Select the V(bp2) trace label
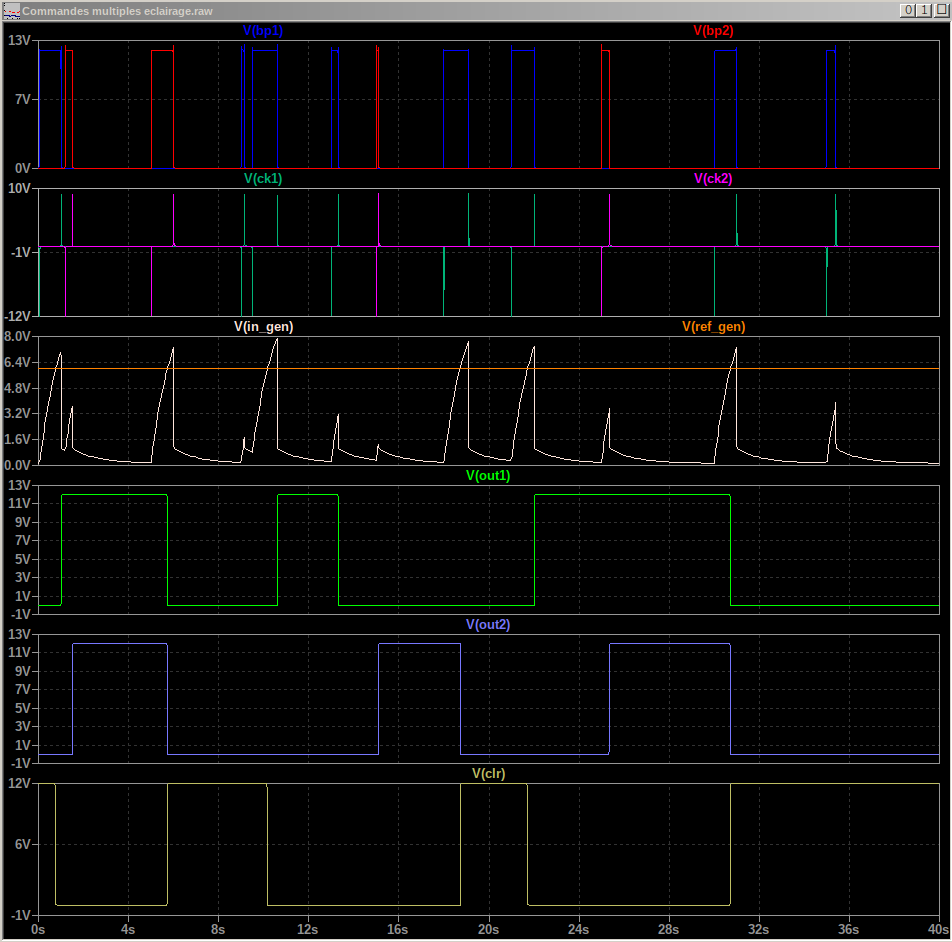952x942 pixels. click(x=713, y=31)
